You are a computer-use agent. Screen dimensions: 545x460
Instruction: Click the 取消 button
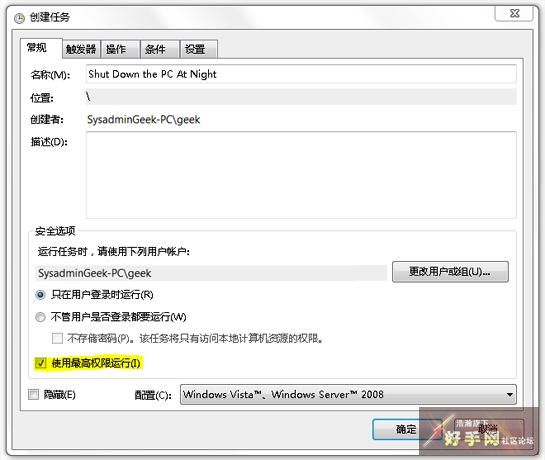[488, 429]
